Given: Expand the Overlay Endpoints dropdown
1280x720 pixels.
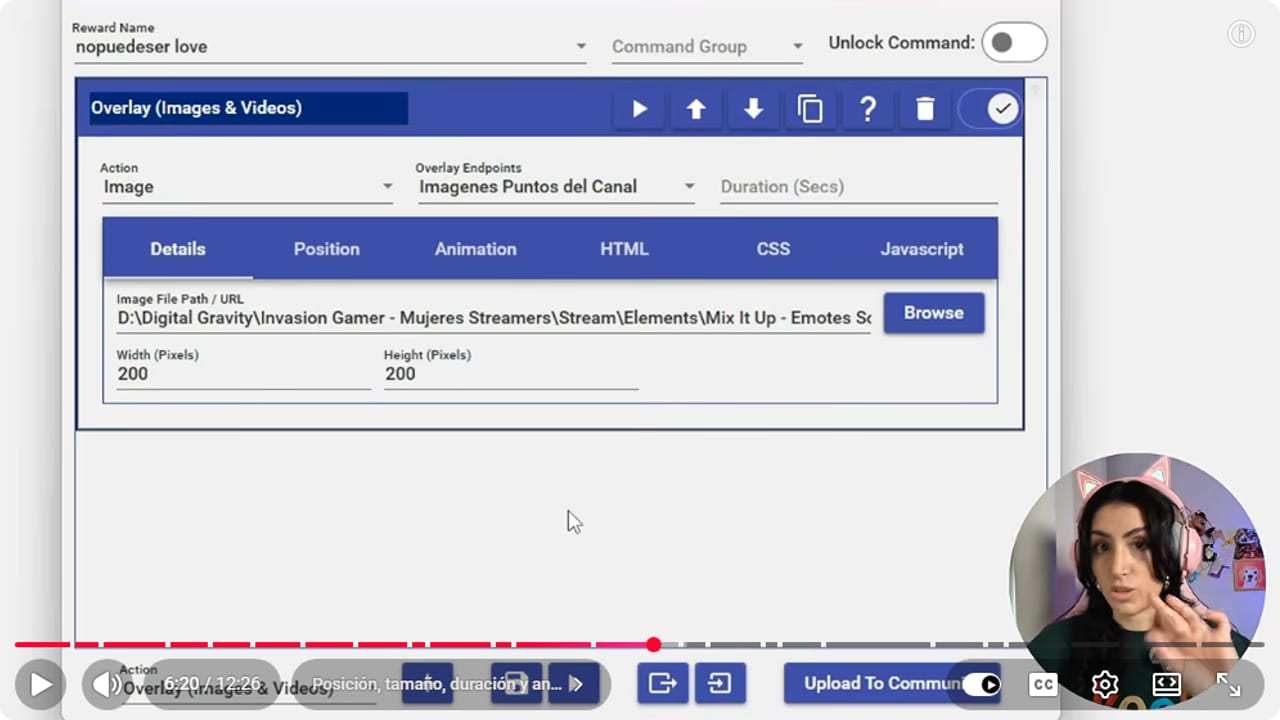Looking at the screenshot, I should (x=555, y=186).
